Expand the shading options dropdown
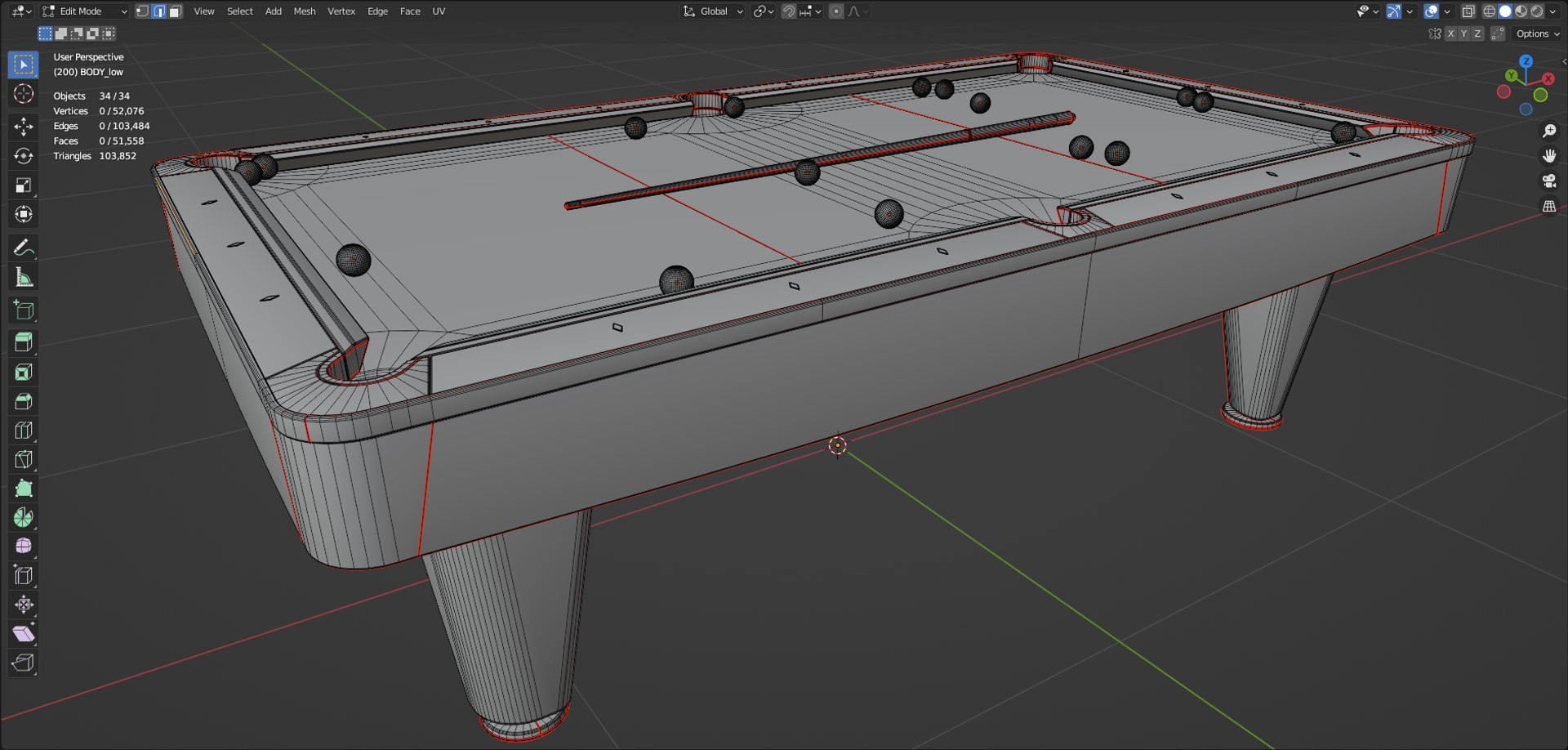This screenshot has width=1568, height=750. coord(1553,11)
